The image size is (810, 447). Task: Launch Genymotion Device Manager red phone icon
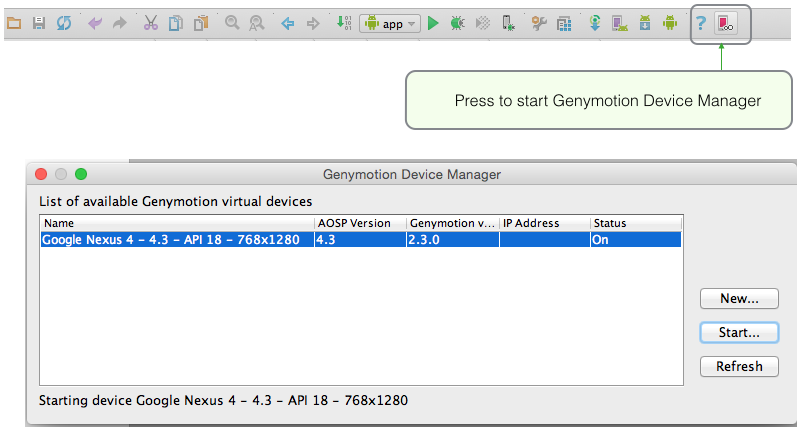(x=725, y=24)
